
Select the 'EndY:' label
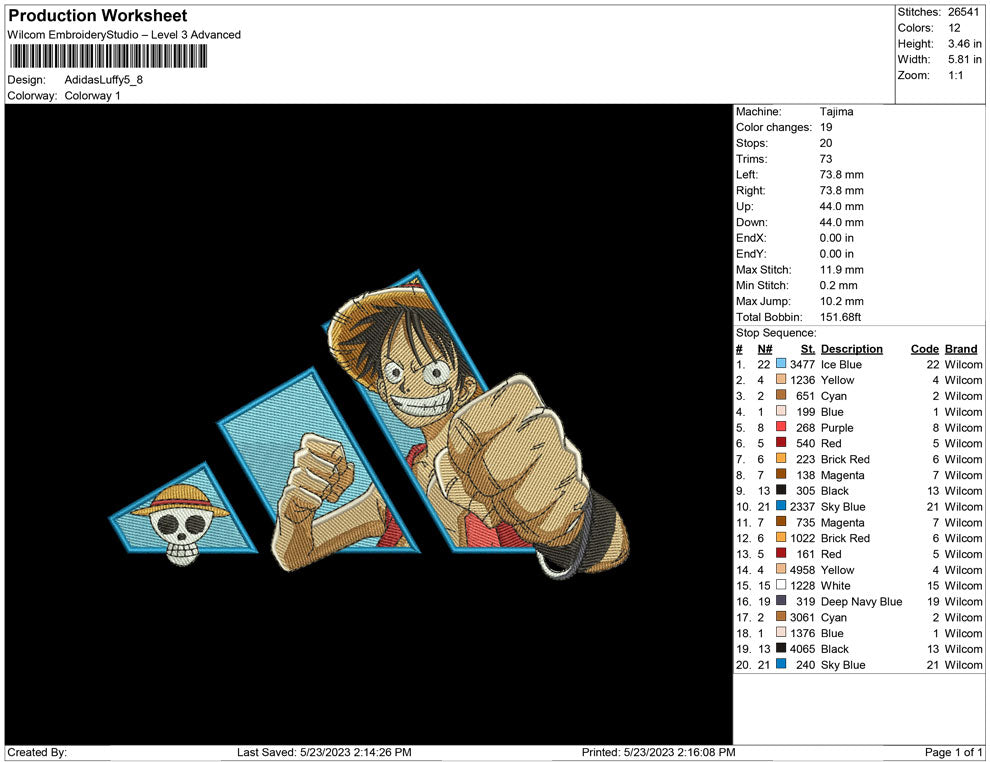751,254
